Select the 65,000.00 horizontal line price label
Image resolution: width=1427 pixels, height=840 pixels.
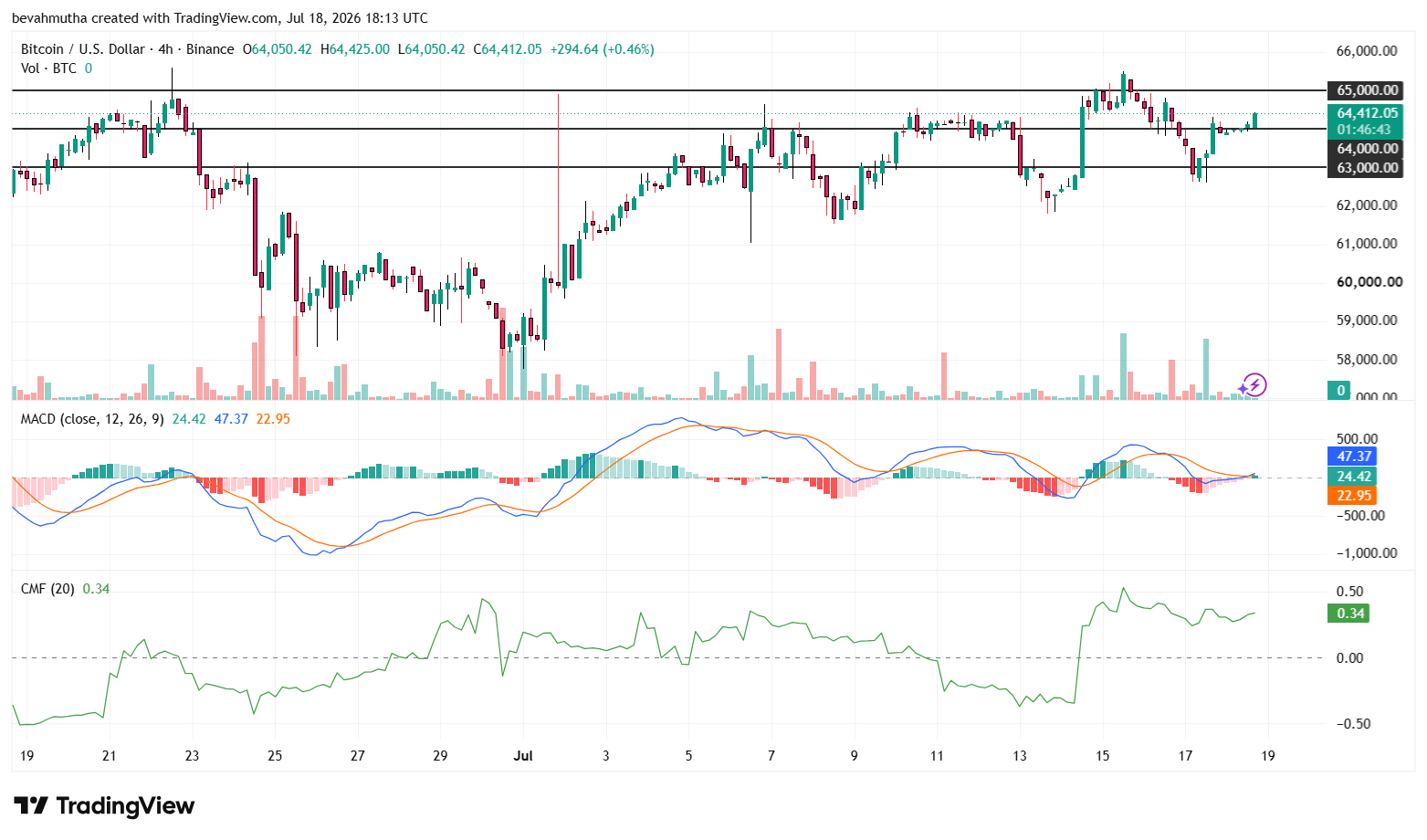(1365, 90)
